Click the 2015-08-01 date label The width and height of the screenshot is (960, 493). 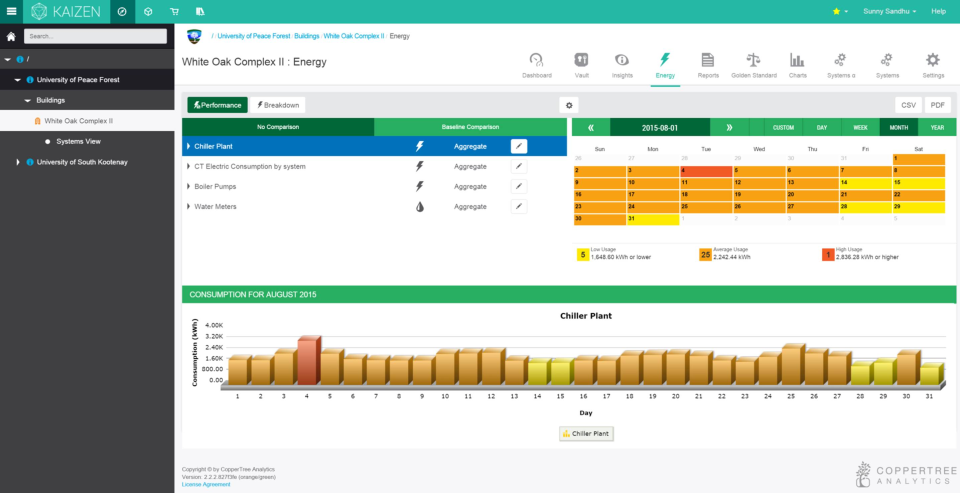[x=660, y=127]
